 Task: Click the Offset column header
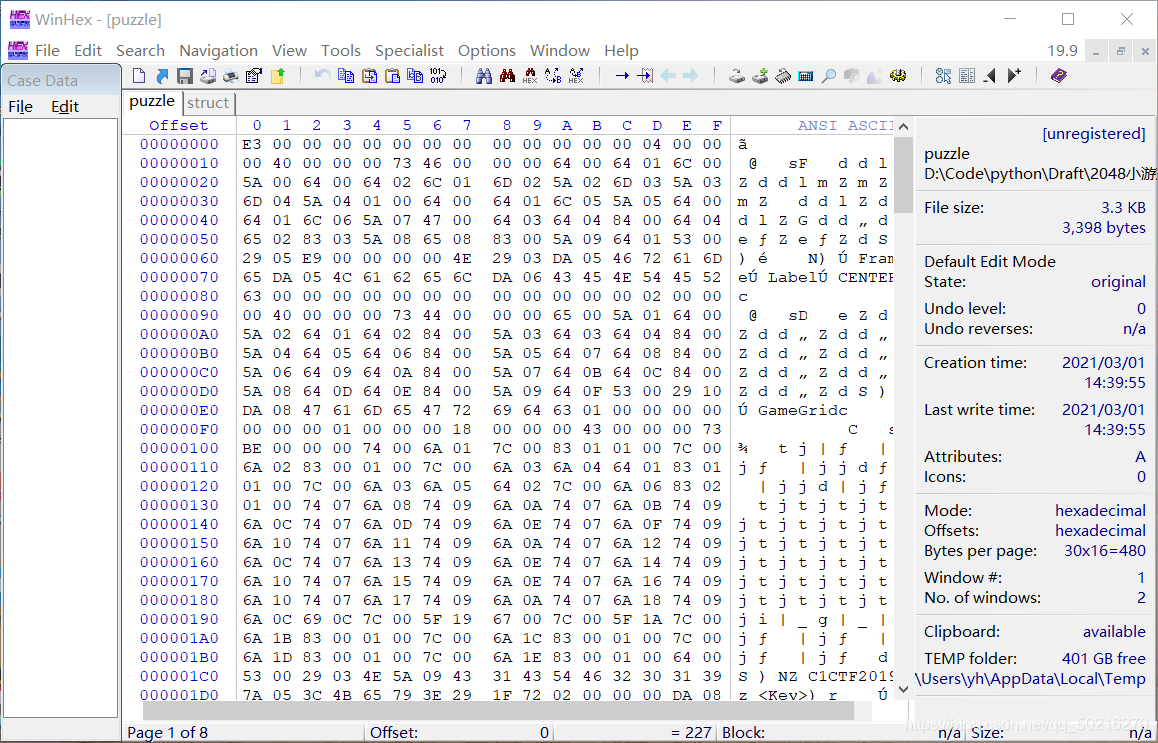178,126
